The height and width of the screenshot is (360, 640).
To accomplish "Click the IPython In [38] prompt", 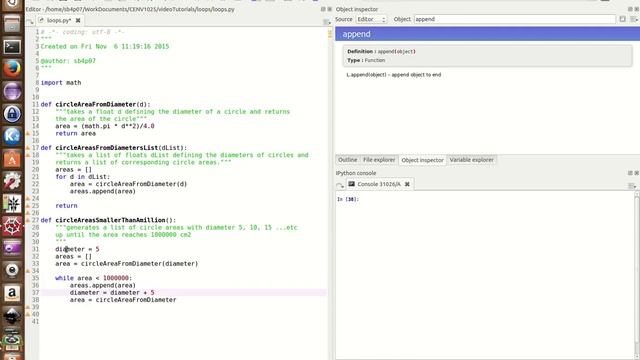I will click(348, 199).
